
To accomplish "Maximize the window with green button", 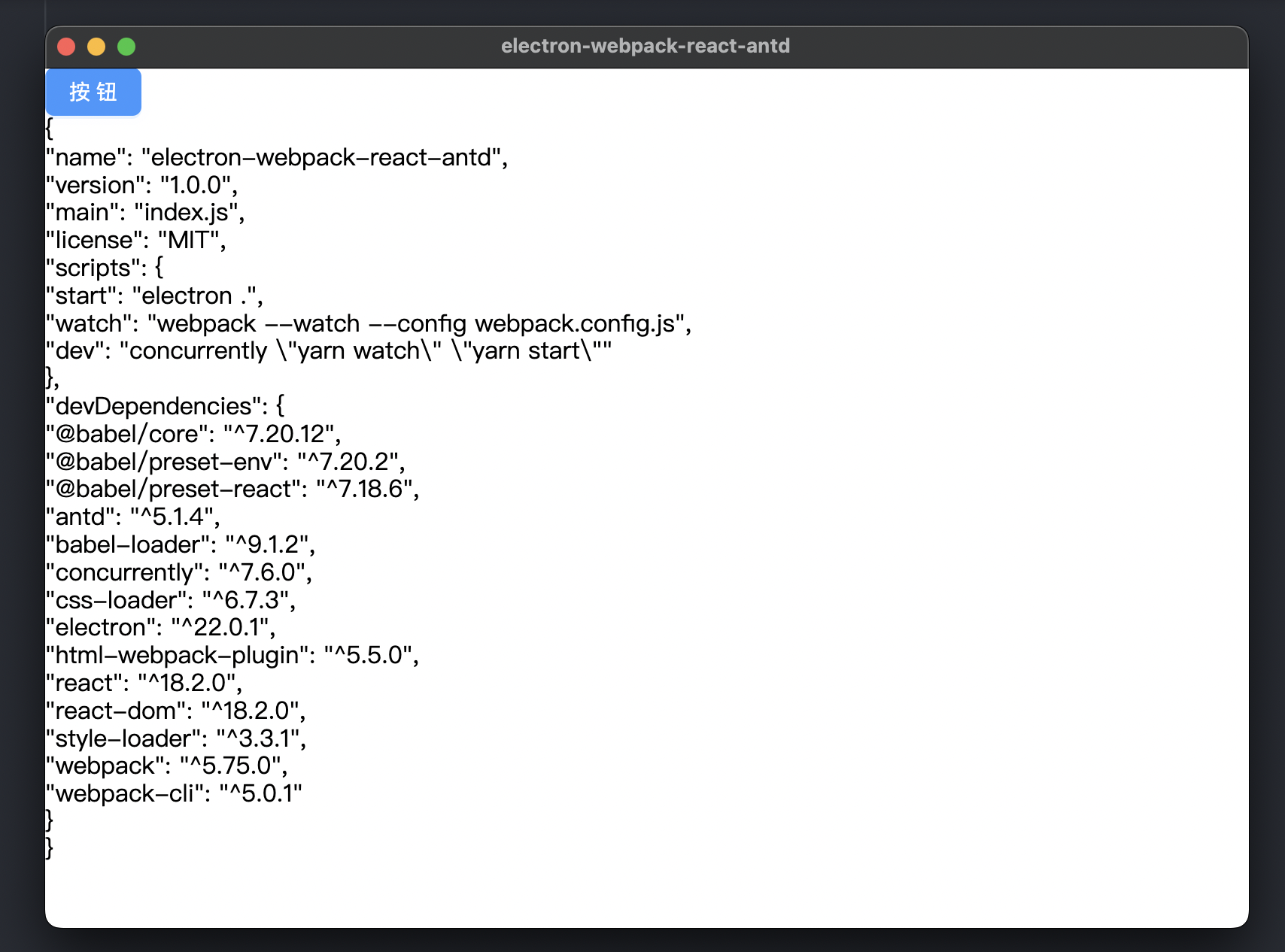I will coord(126,47).
